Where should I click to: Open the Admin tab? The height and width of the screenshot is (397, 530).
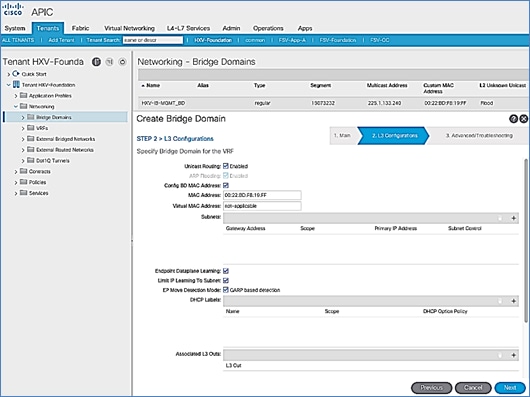point(231,28)
